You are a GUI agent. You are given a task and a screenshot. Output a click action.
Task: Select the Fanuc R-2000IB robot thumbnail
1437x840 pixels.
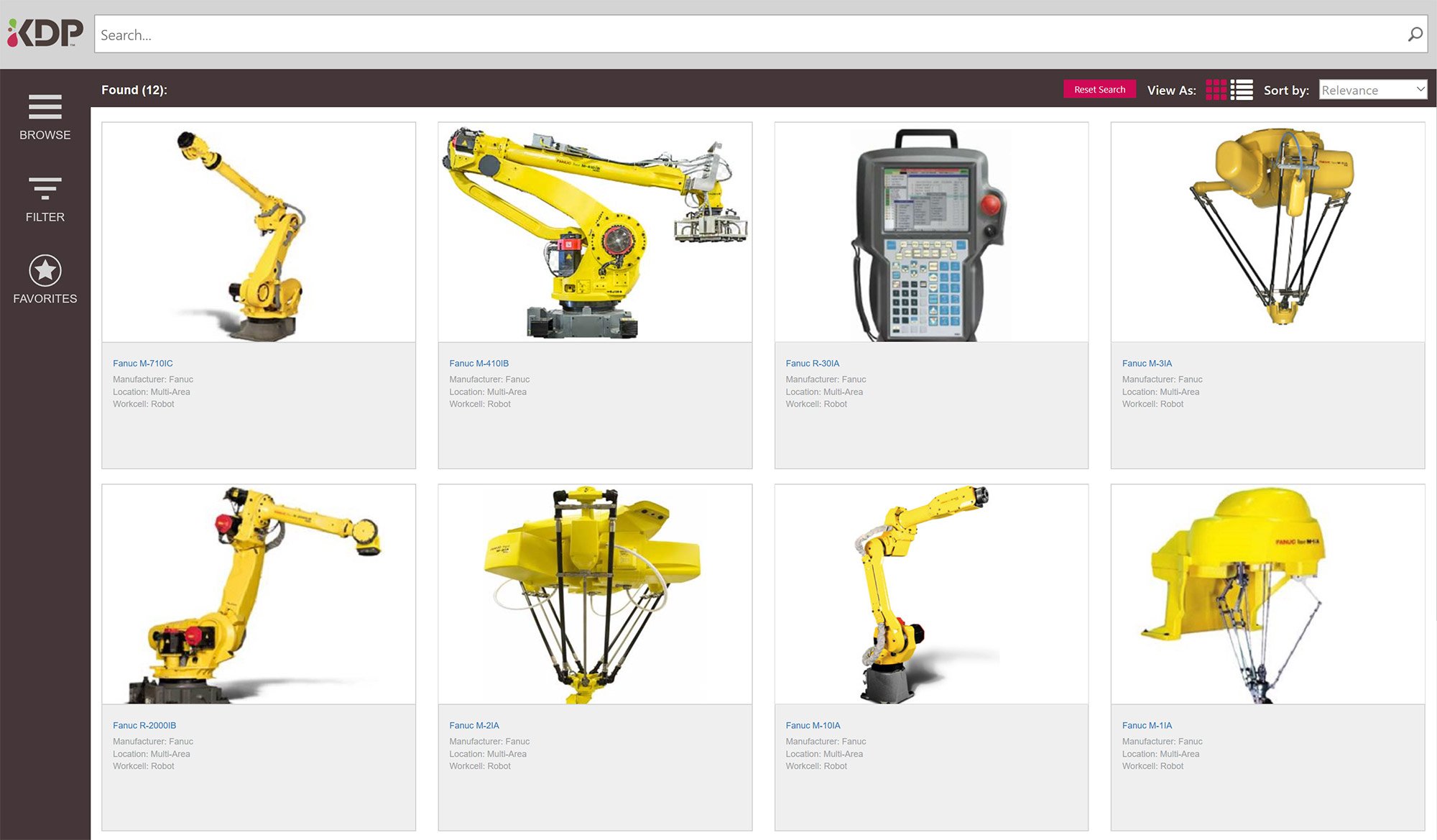[259, 594]
